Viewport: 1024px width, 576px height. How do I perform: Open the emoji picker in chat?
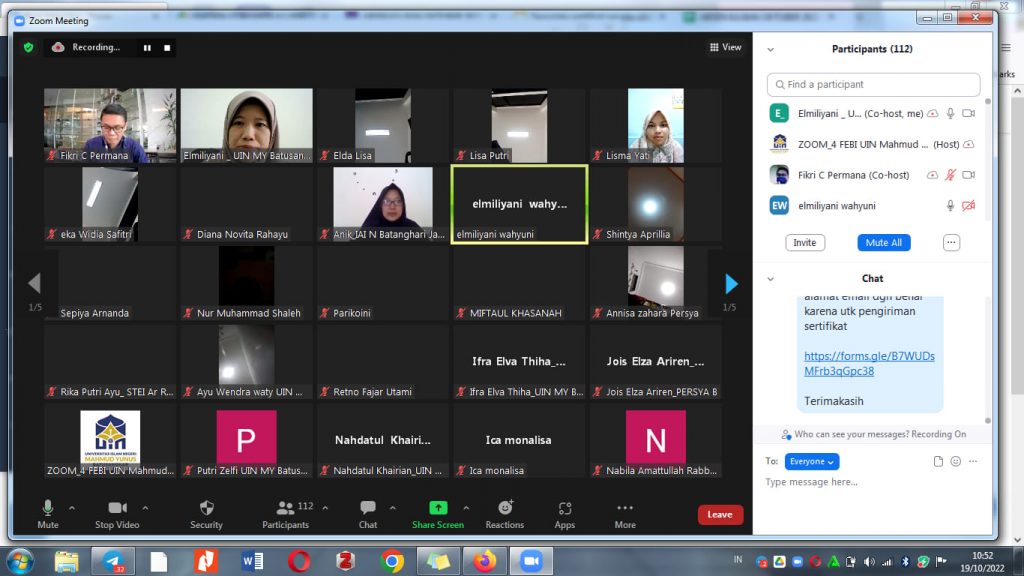coord(955,461)
